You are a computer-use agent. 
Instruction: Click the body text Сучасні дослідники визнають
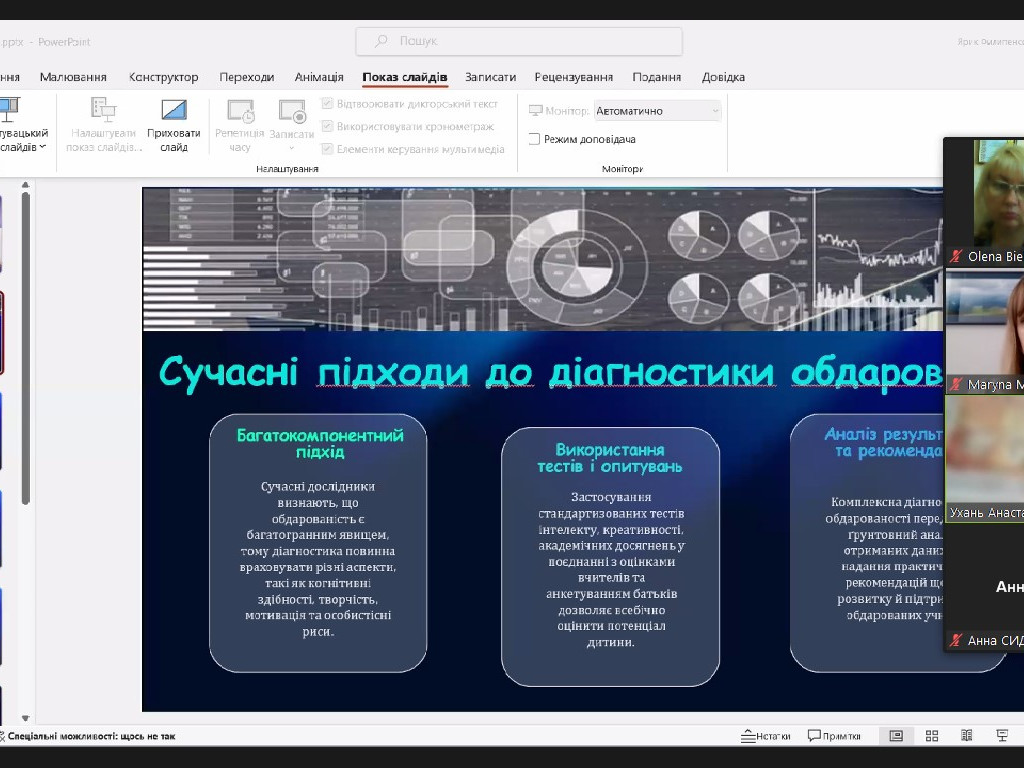[318, 559]
